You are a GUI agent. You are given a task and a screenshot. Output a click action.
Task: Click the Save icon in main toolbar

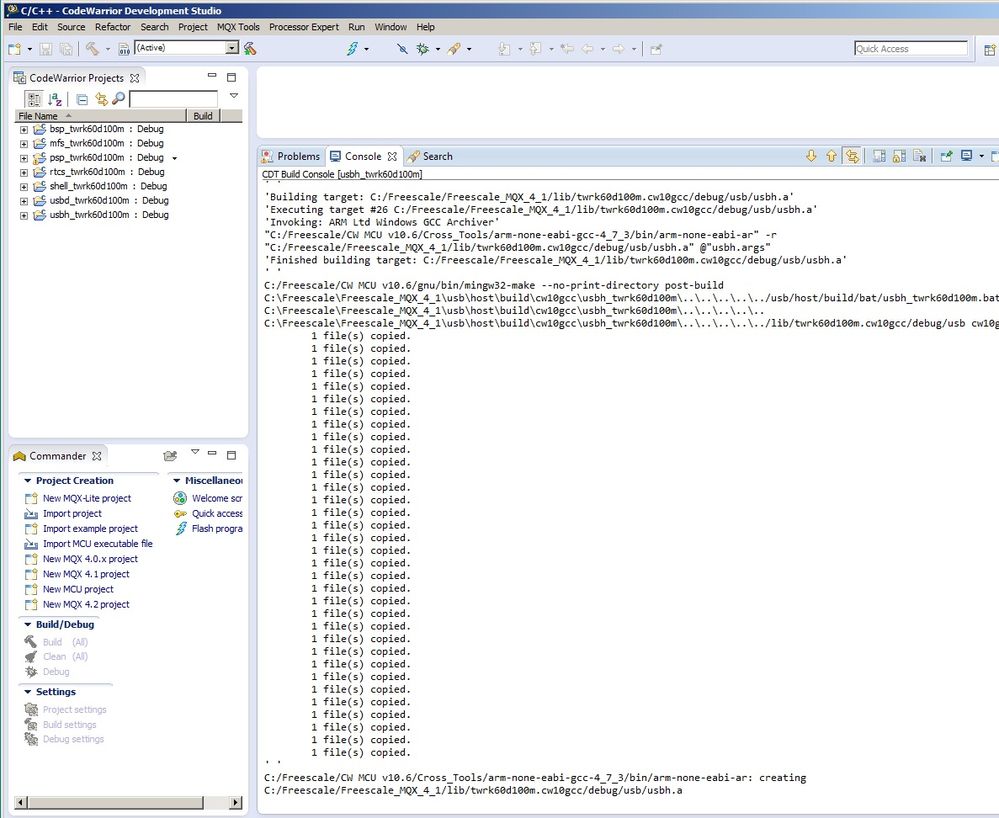[x=46, y=48]
